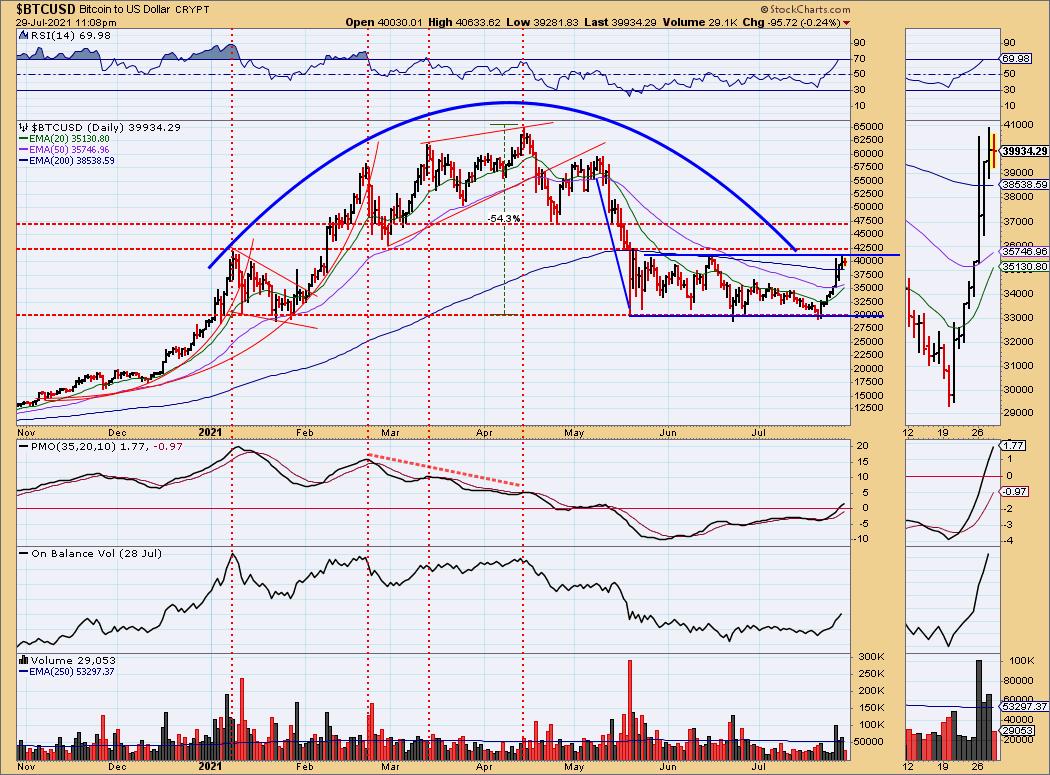Click the High 40633.62 value
The image size is (1050, 775).
coord(464,22)
